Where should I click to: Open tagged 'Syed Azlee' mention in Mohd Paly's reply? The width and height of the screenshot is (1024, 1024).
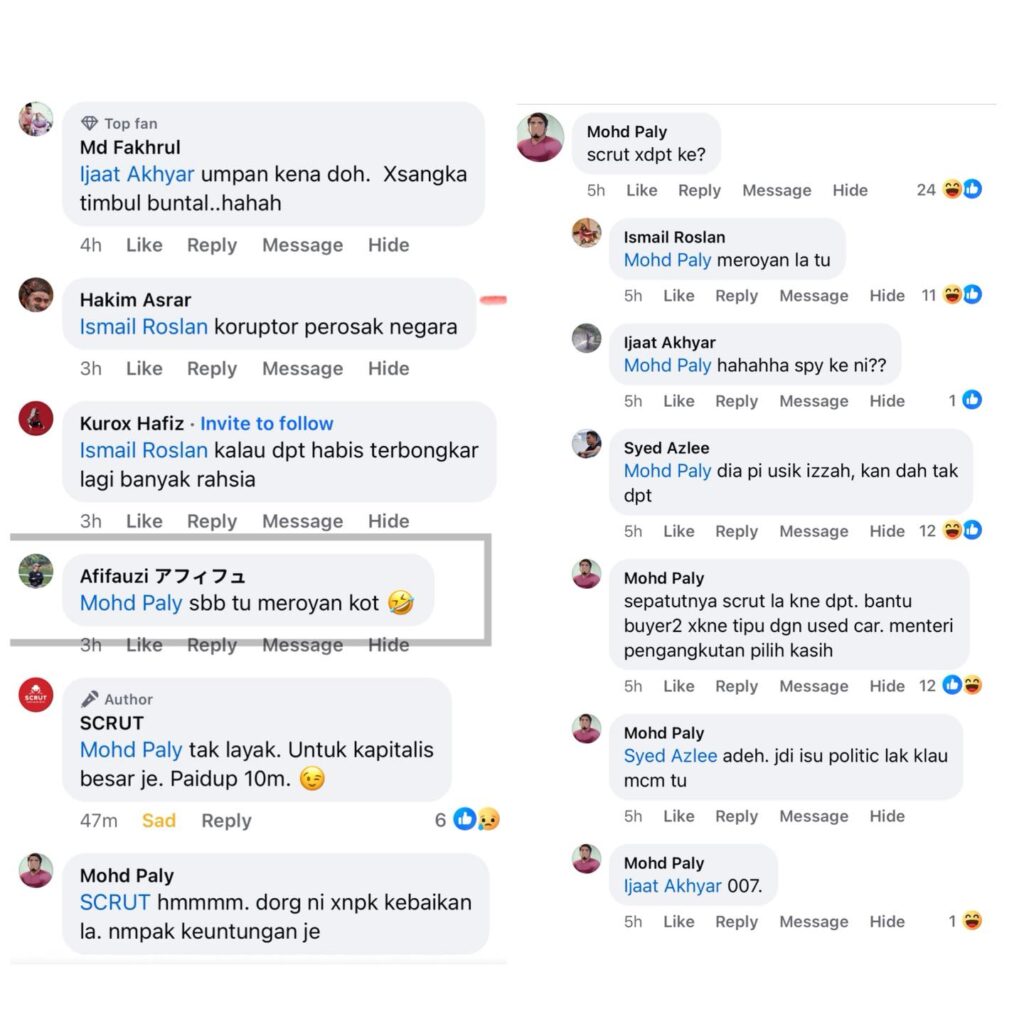click(x=670, y=756)
